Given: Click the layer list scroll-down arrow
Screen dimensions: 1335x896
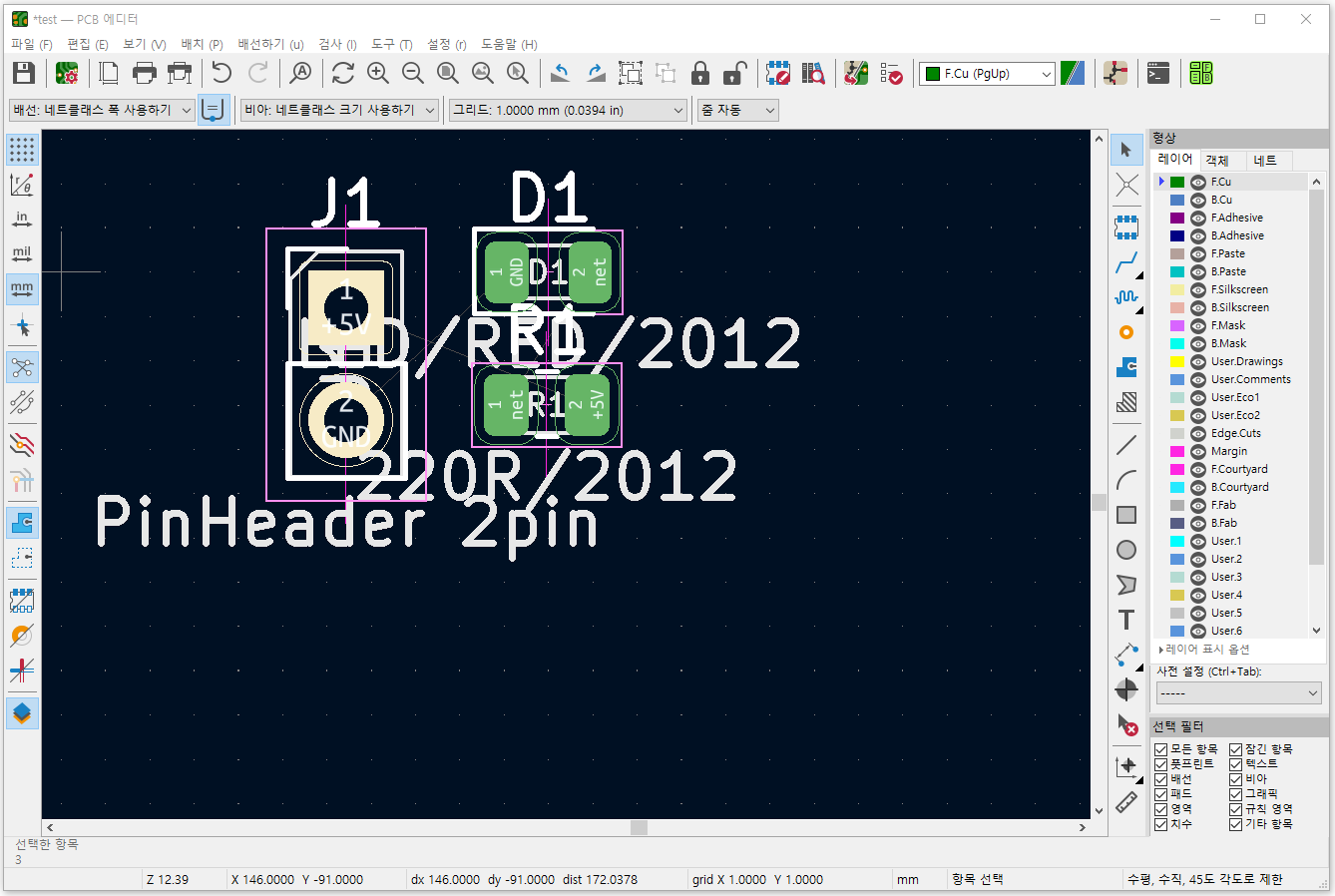Looking at the screenshot, I should tap(1316, 631).
